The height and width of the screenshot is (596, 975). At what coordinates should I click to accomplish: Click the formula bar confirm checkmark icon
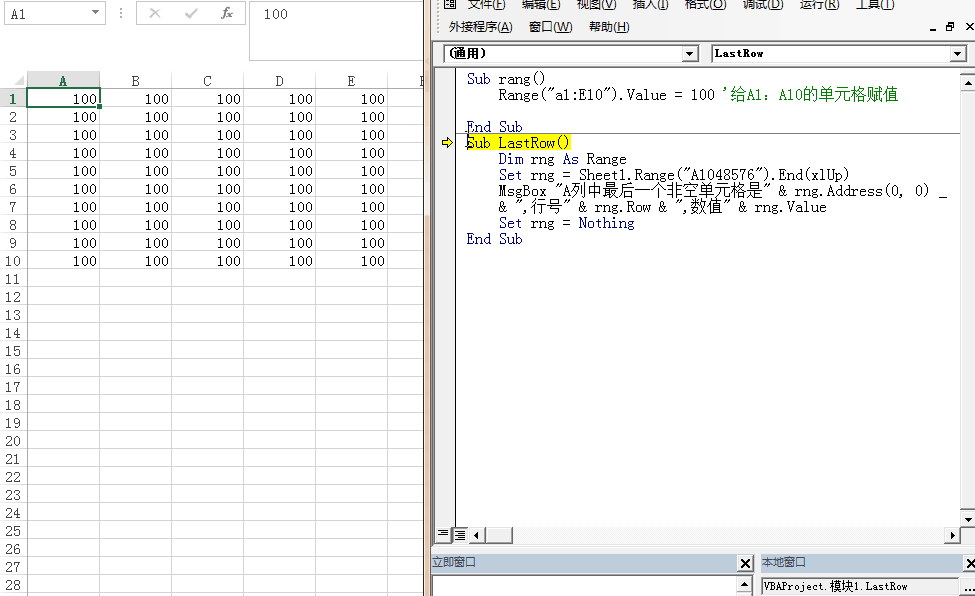[191, 14]
